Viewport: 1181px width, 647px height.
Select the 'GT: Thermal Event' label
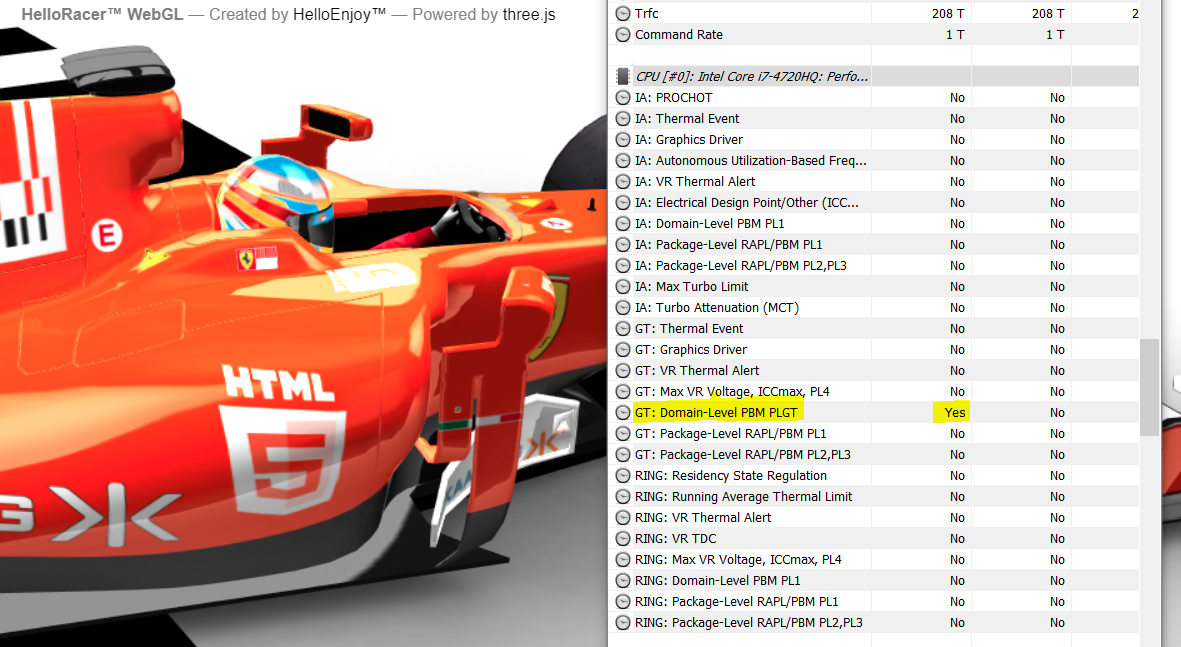688,329
